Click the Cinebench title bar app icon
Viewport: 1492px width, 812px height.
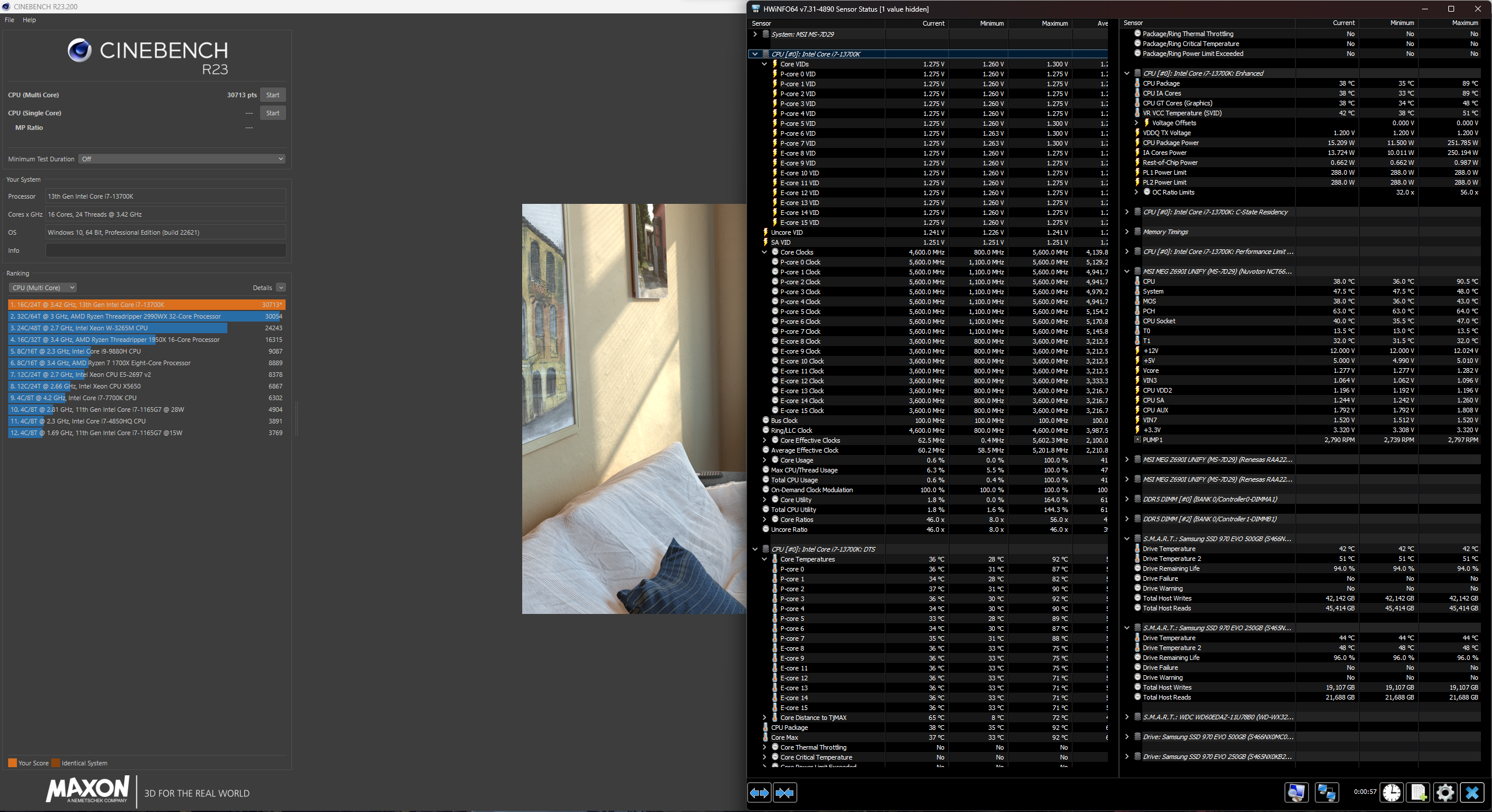click(6, 6)
